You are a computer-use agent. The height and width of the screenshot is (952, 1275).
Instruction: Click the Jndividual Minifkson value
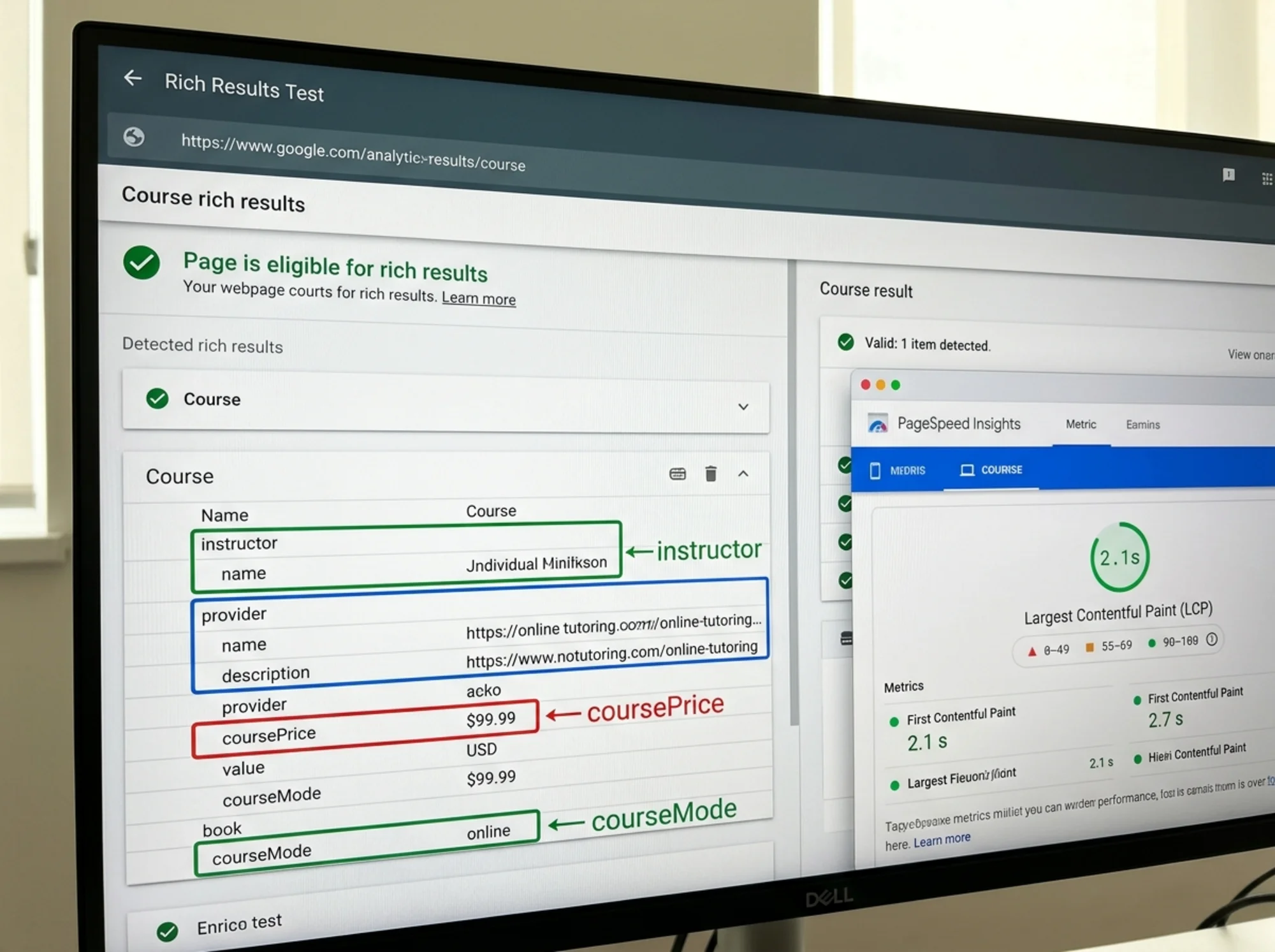536,563
